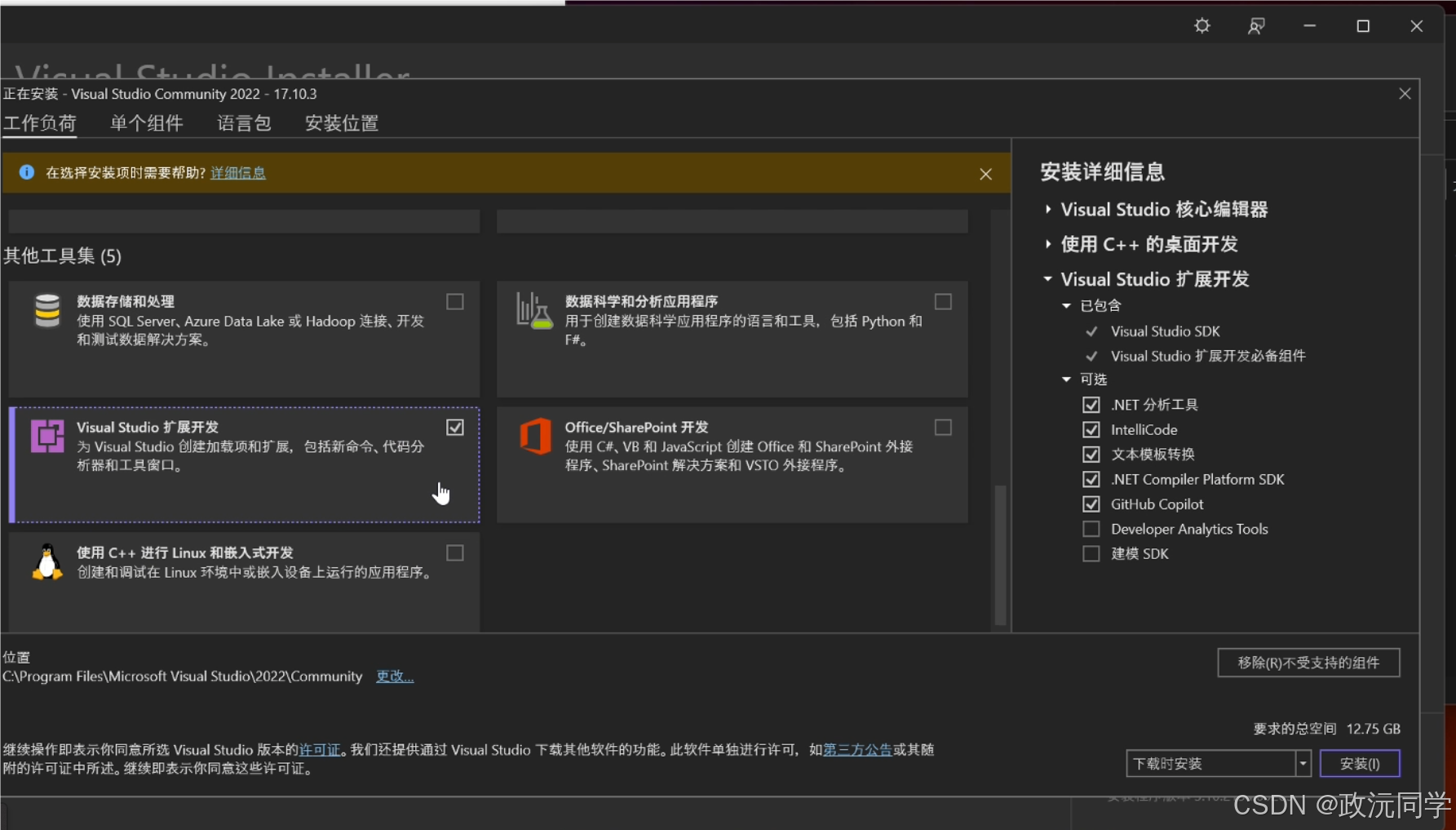Image resolution: width=1456 pixels, height=830 pixels.
Task: Open the 下载时安装 dropdown arrow
Action: 1303,764
